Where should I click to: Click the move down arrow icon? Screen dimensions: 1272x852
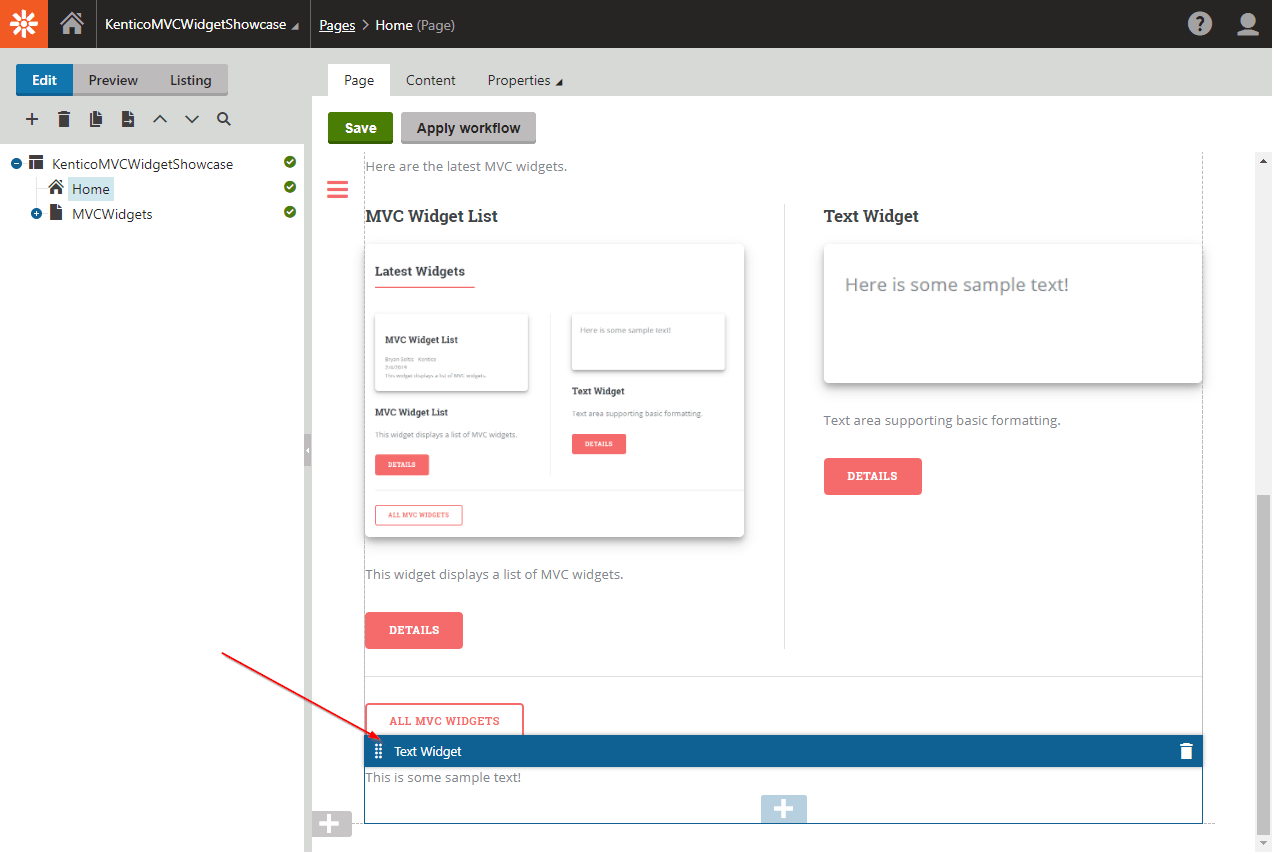[x=192, y=119]
